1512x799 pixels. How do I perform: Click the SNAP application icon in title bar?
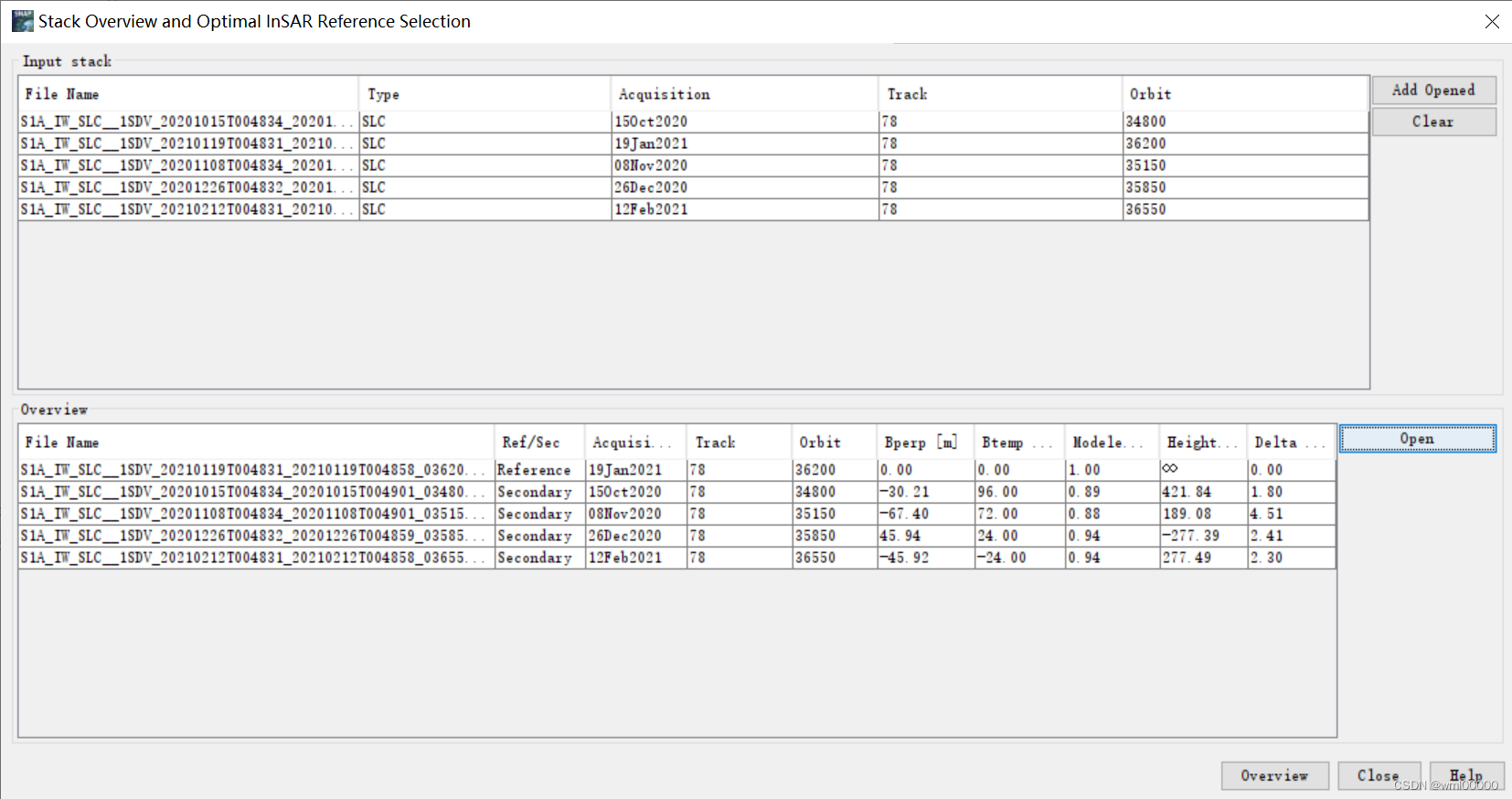tap(22, 20)
